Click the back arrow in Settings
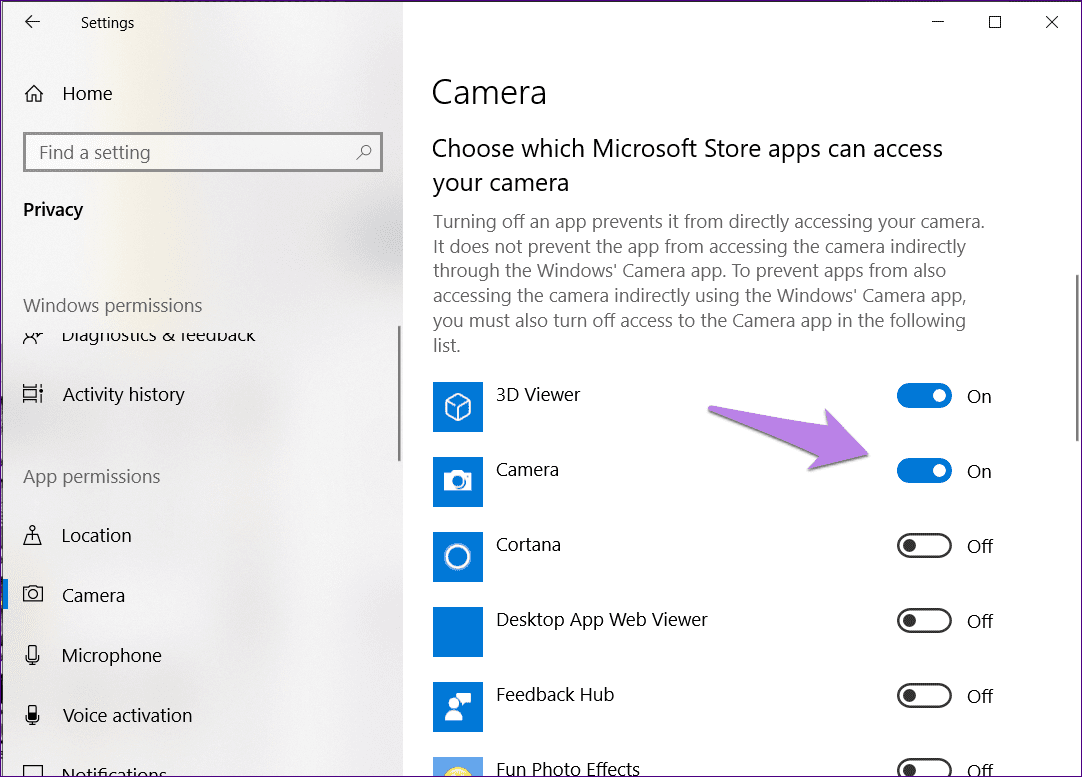1082x777 pixels. coord(33,22)
